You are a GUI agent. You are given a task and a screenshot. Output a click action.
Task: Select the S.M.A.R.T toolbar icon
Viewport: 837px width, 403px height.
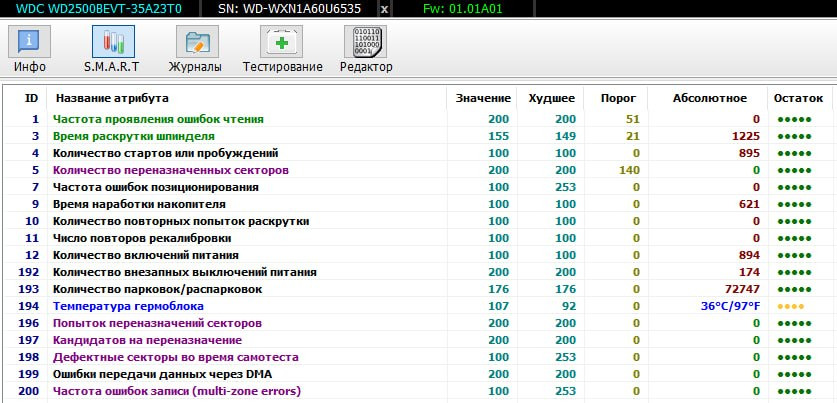click(x=112, y=50)
